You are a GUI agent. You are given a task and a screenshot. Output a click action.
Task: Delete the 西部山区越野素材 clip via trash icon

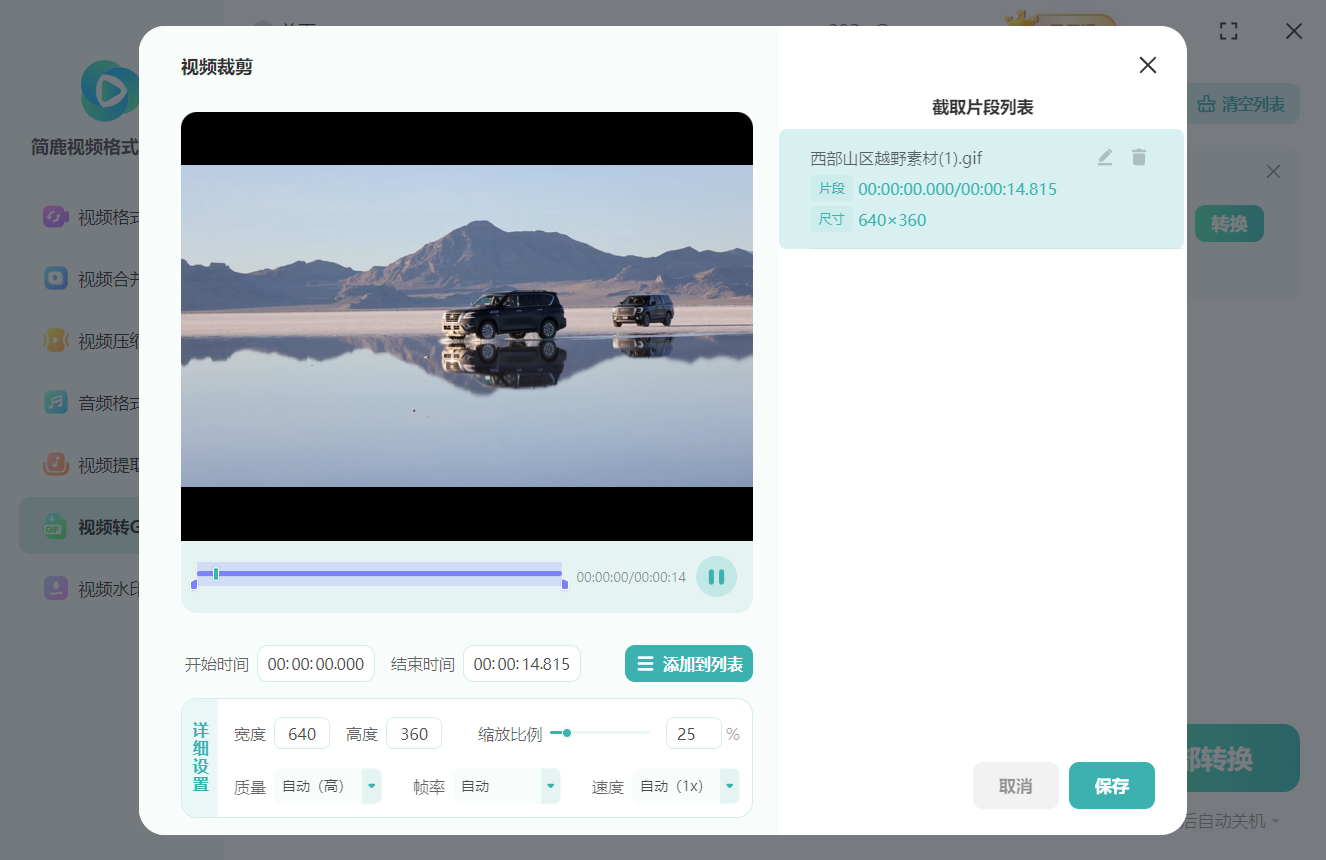tap(1139, 157)
